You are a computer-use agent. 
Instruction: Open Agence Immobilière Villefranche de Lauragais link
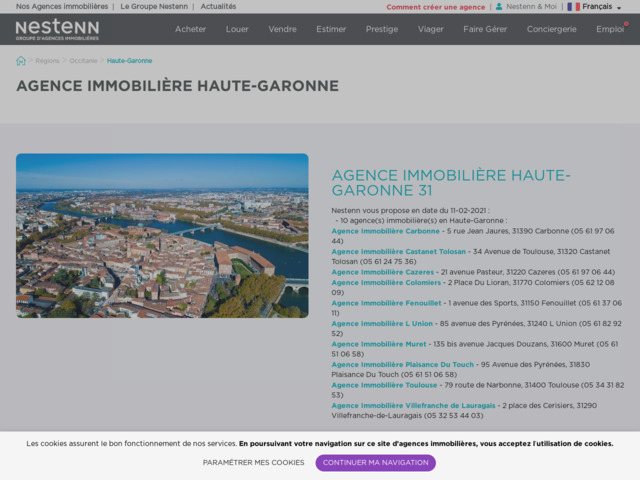413,405
